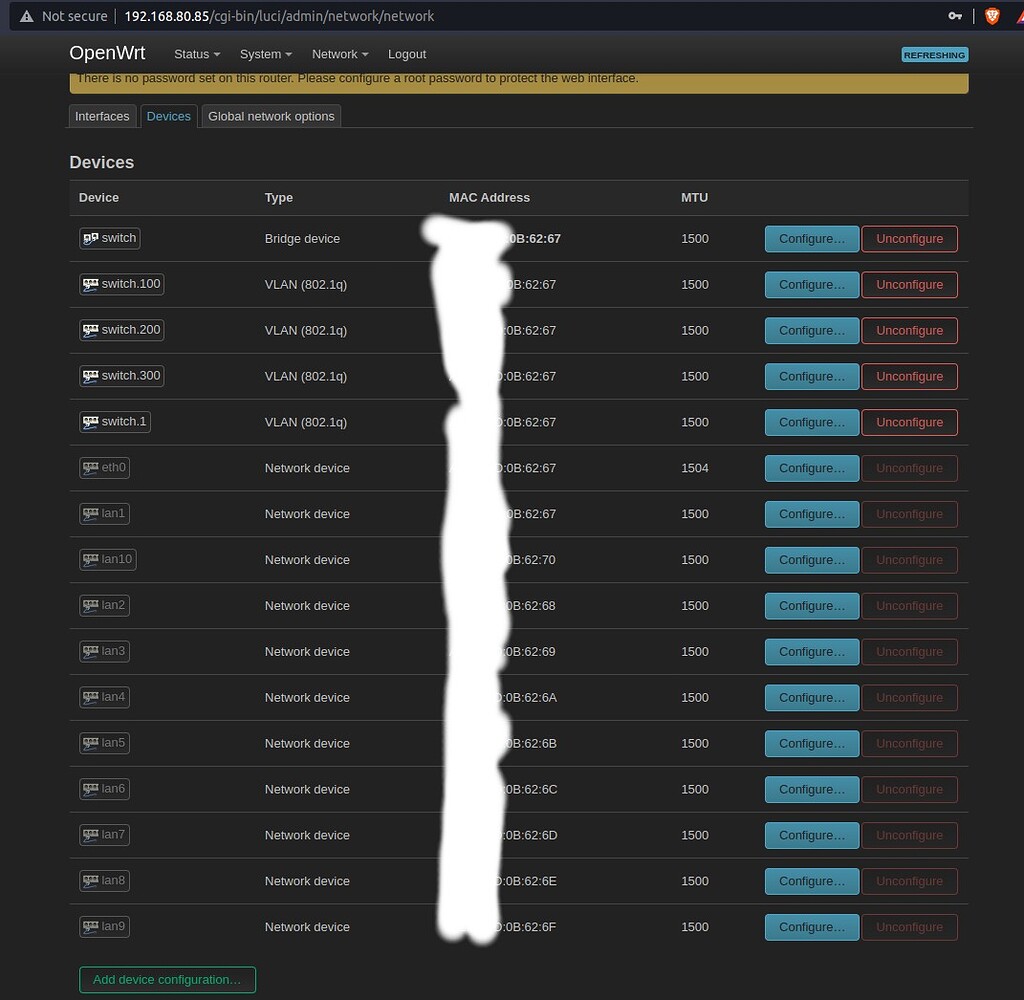1024x1000 pixels.
Task: Open Configure dialog for eth0
Action: (811, 467)
